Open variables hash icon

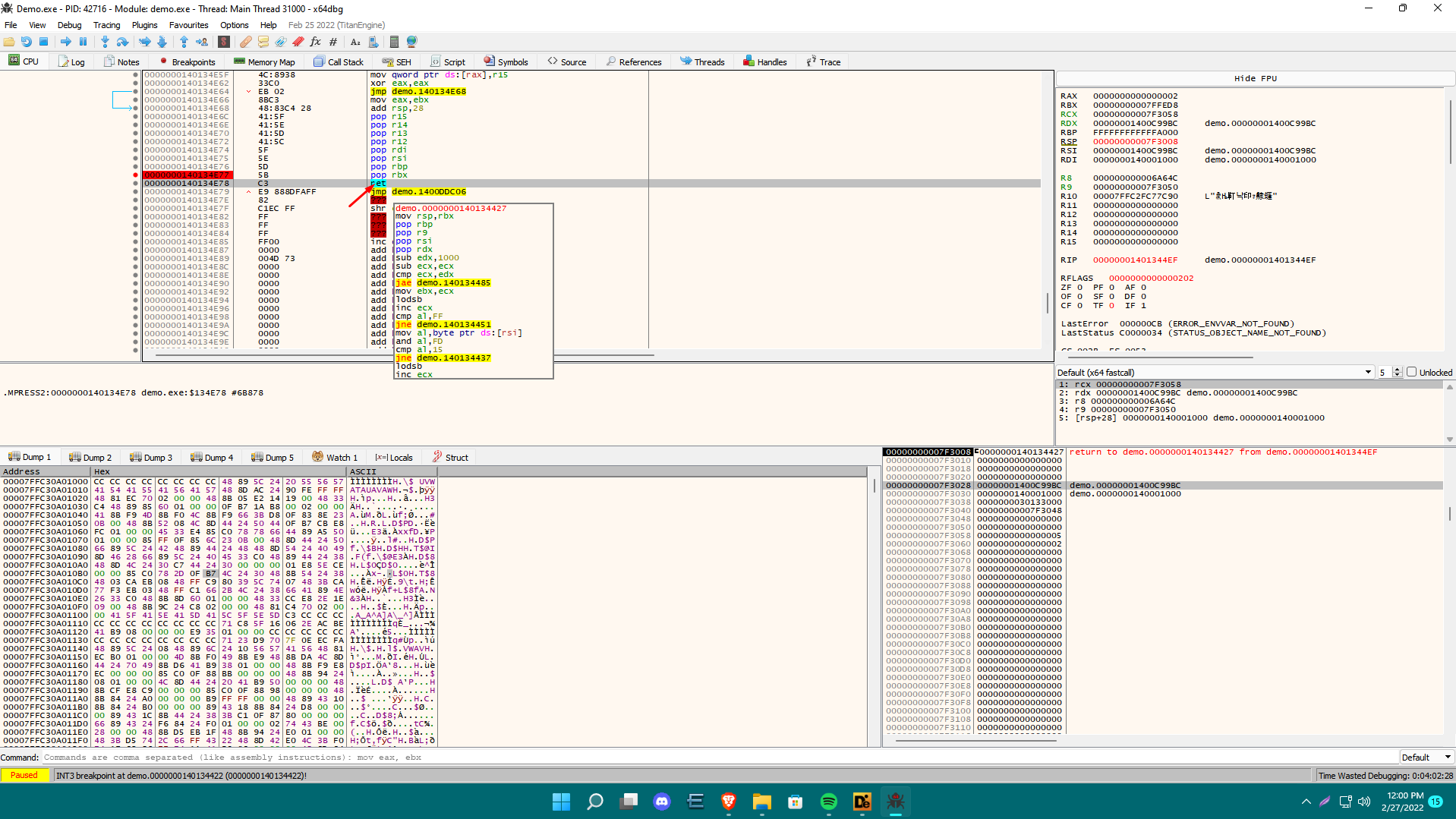333,42
